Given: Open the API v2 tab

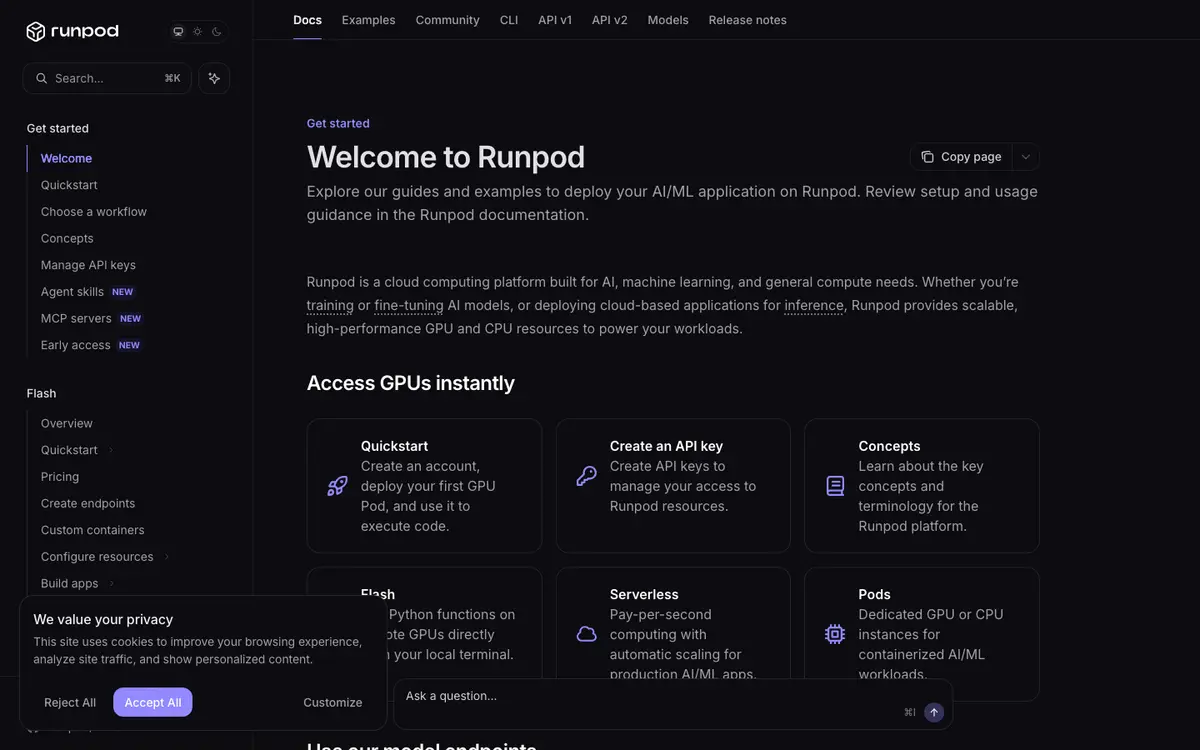Looking at the screenshot, I should pos(610,20).
